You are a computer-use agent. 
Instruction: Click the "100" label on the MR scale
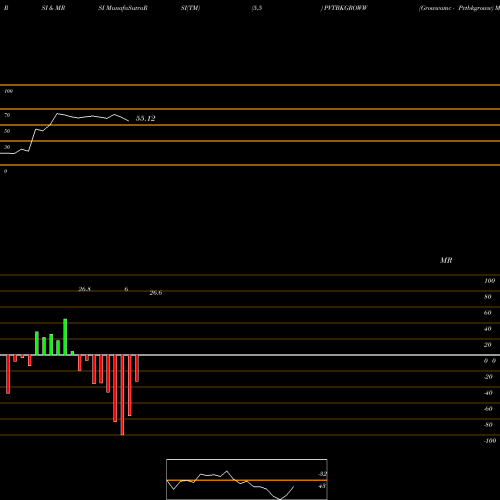point(489,281)
